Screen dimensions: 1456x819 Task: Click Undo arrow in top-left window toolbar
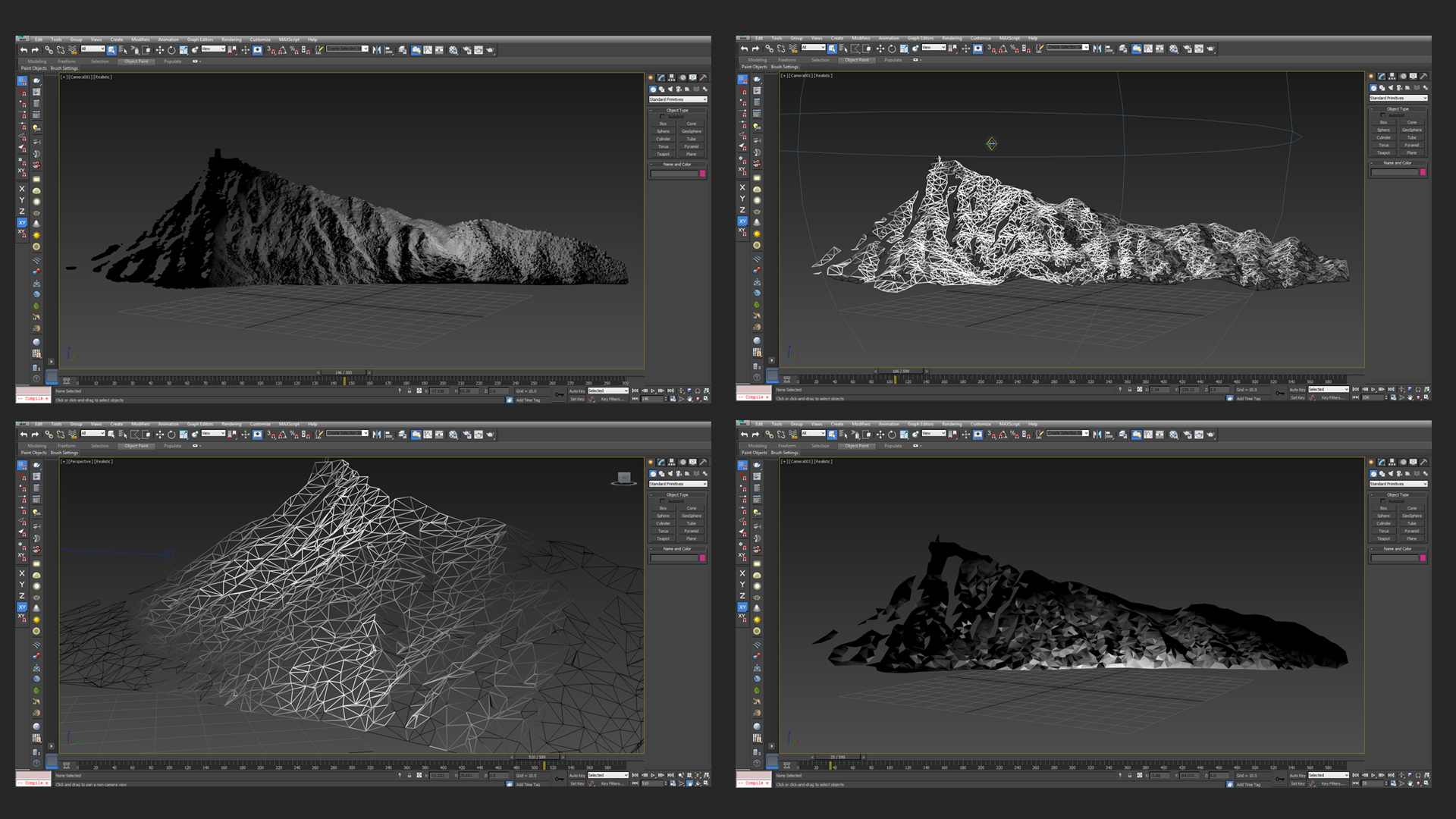click(x=24, y=50)
